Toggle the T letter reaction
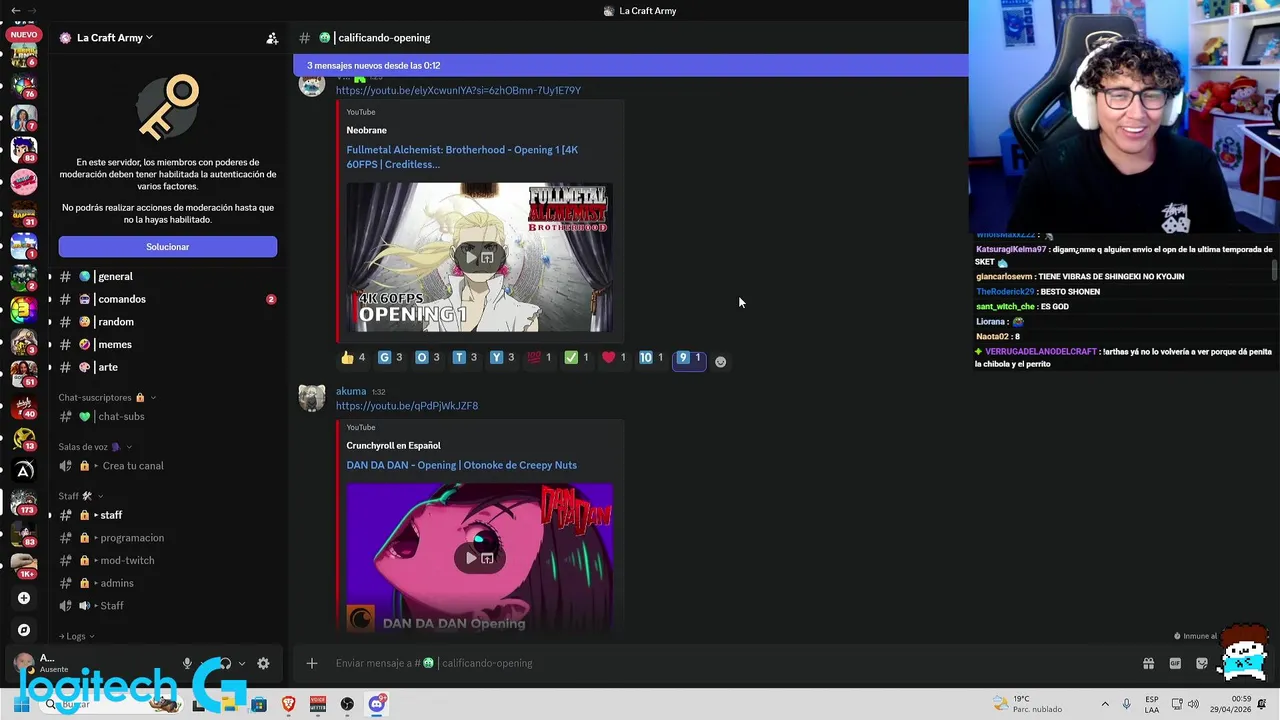The height and width of the screenshot is (720, 1280). click(x=465, y=358)
